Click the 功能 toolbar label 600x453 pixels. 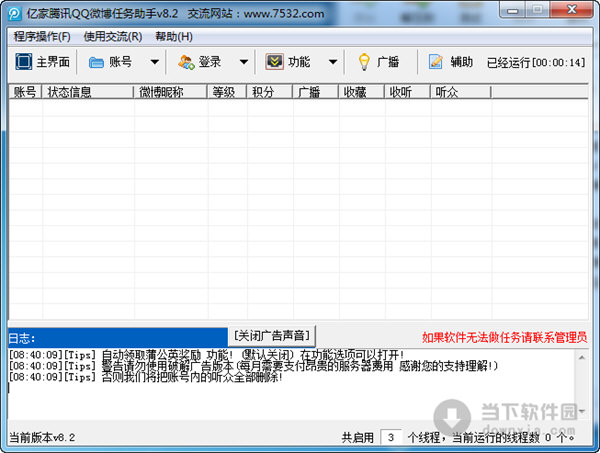coord(299,62)
